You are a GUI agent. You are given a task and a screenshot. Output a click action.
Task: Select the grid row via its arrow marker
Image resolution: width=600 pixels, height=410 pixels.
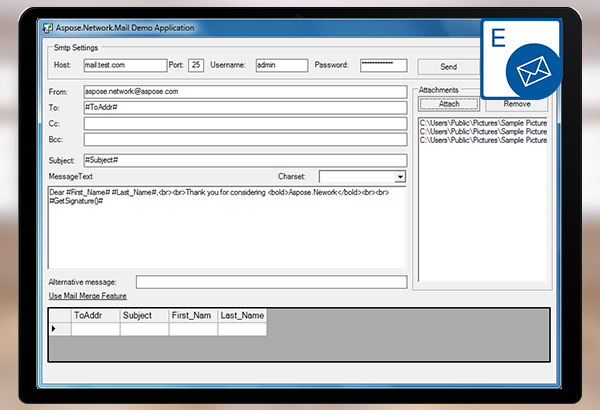point(60,329)
